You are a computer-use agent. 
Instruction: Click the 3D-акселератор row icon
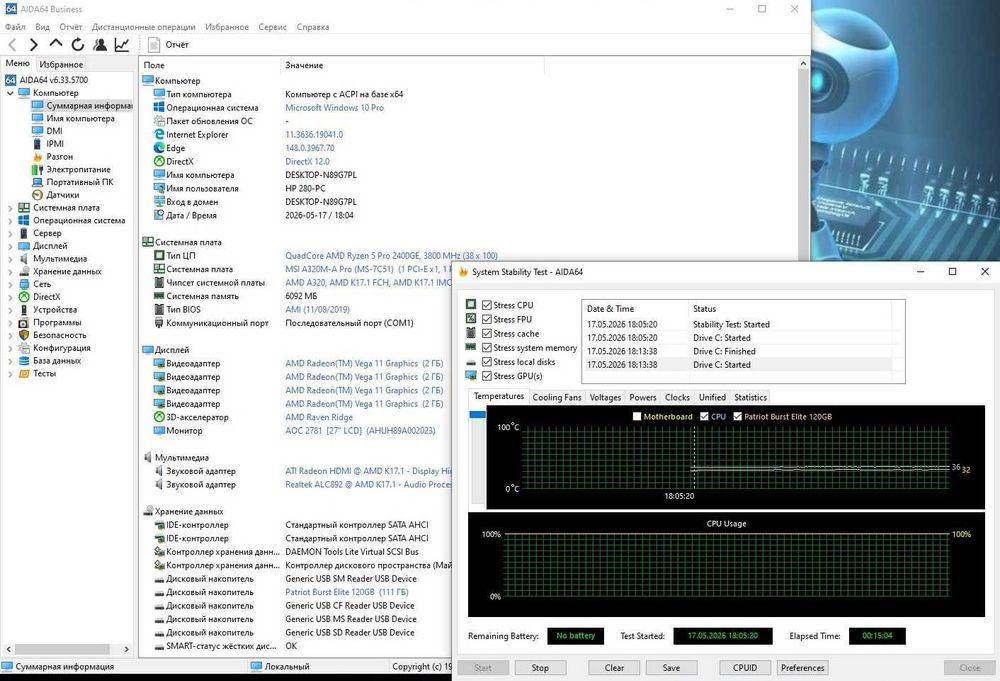pyautogui.click(x=159, y=417)
